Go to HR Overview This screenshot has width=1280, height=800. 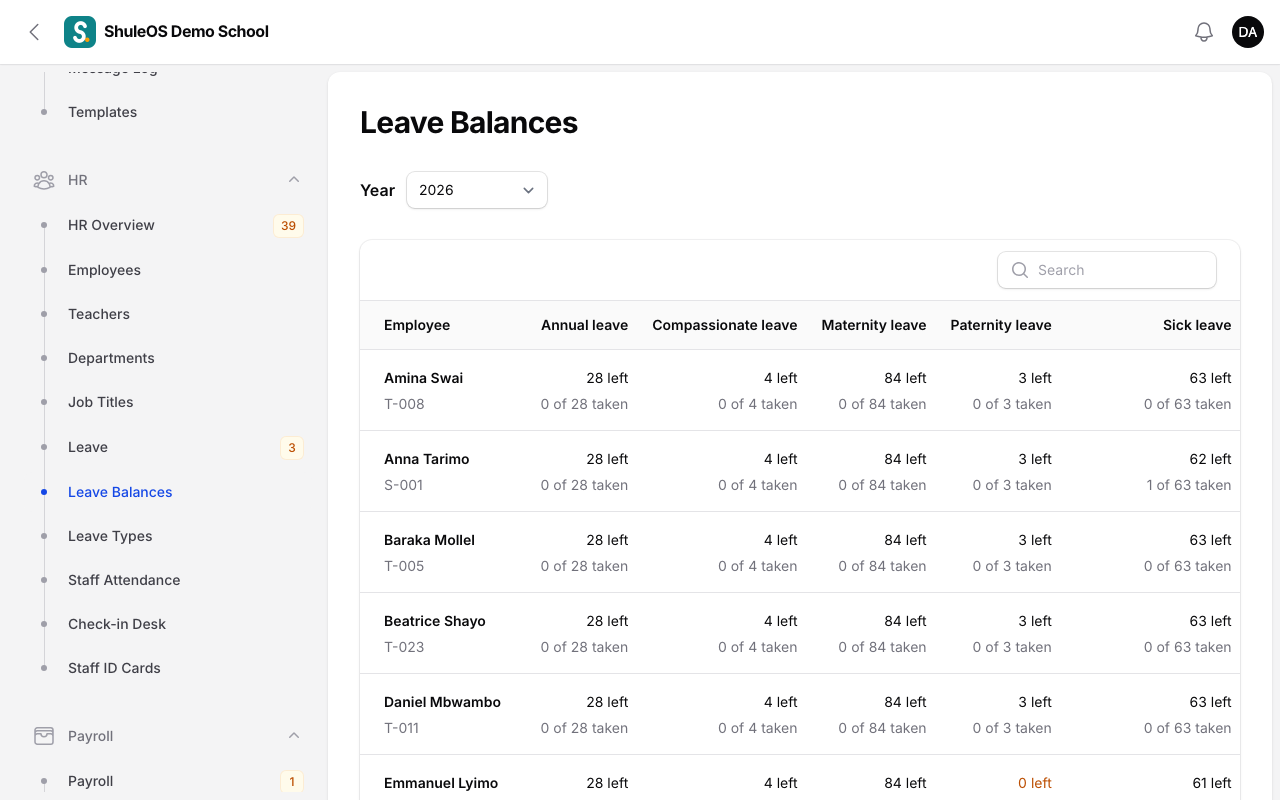coord(111,225)
